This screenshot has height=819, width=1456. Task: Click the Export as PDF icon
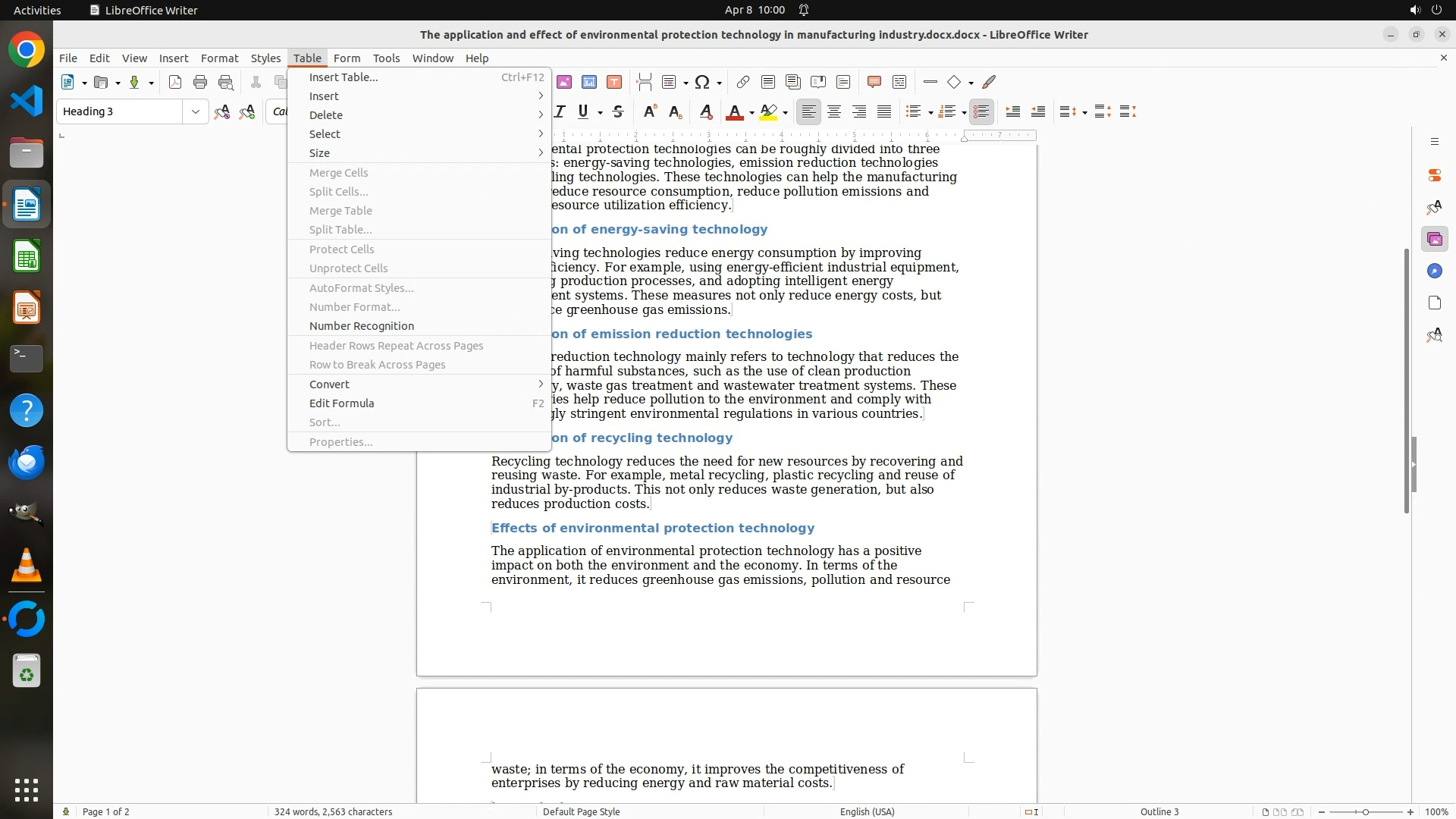[x=175, y=82]
